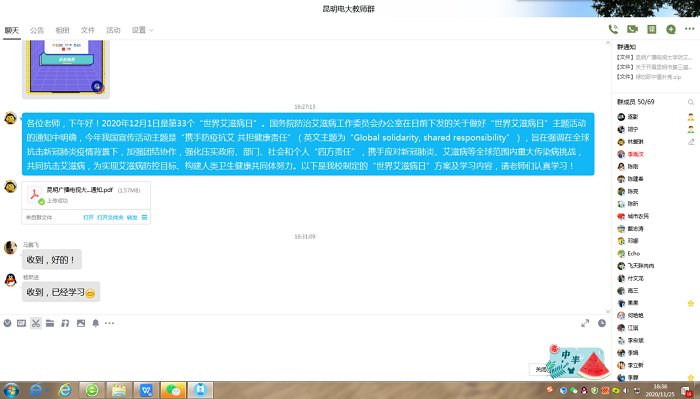
Task: Open the message history clock icon
Action: pos(602,323)
